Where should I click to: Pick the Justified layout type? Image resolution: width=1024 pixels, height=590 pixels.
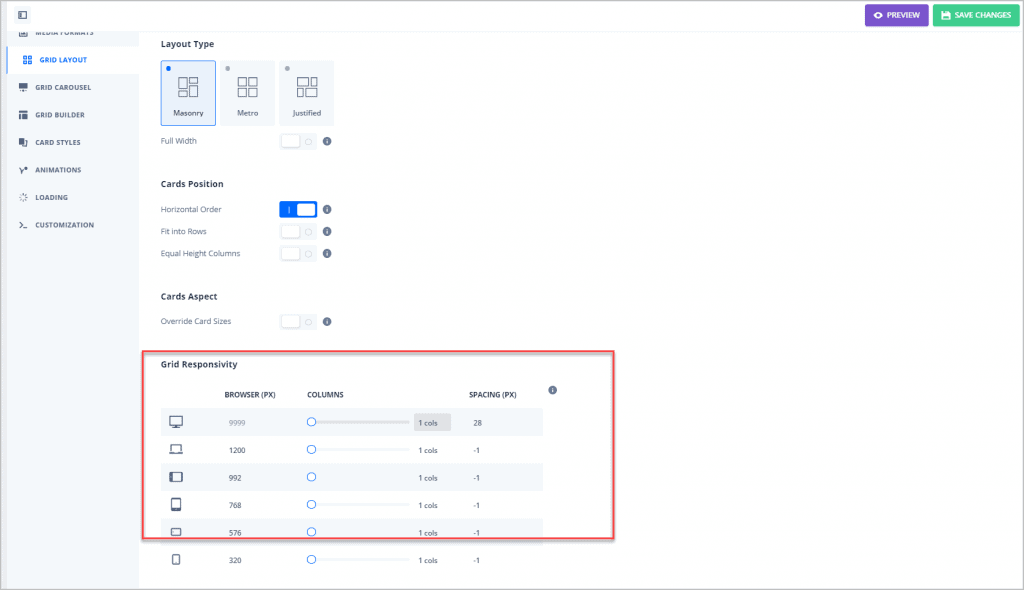click(x=307, y=93)
